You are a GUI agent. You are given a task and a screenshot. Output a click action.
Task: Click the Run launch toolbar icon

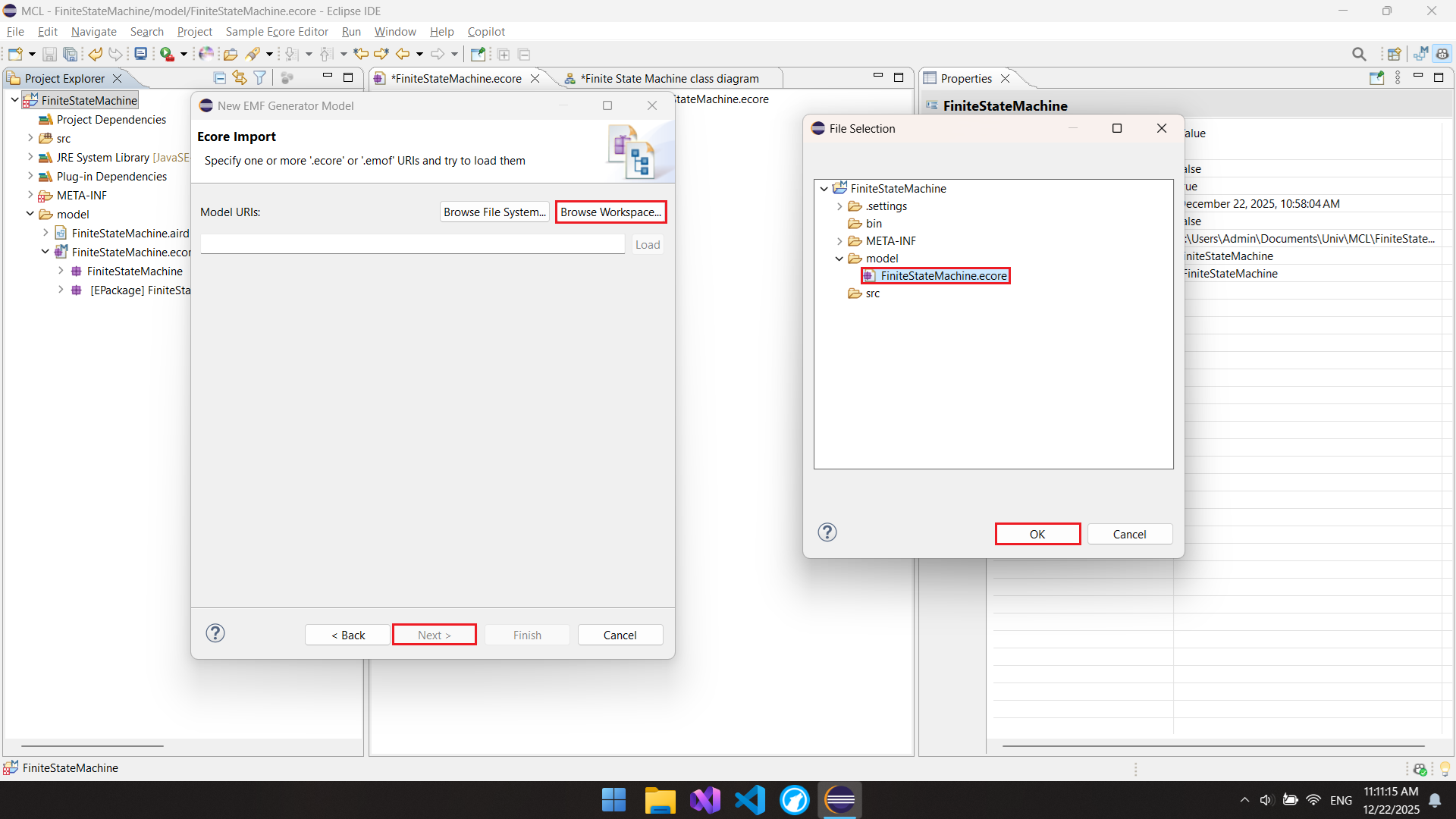[x=167, y=55]
